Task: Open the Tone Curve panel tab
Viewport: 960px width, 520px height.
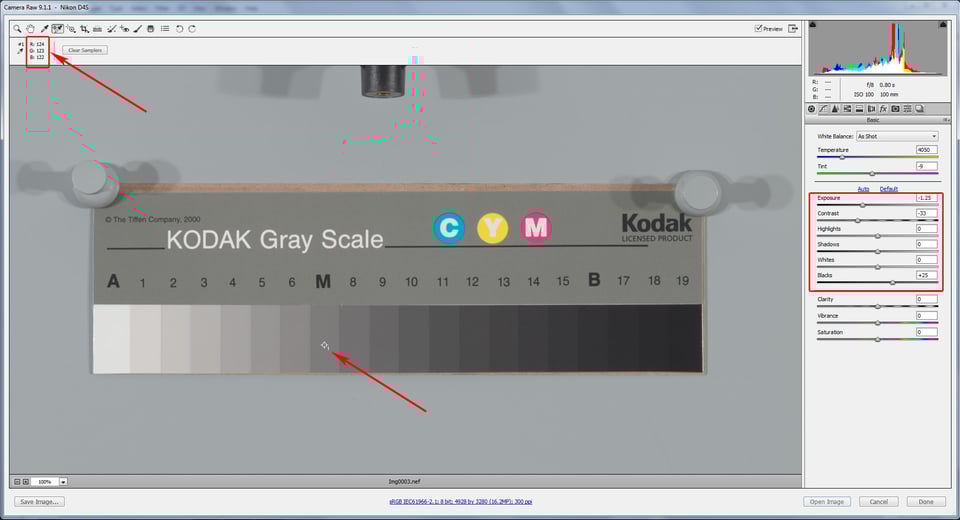Action: (823, 108)
